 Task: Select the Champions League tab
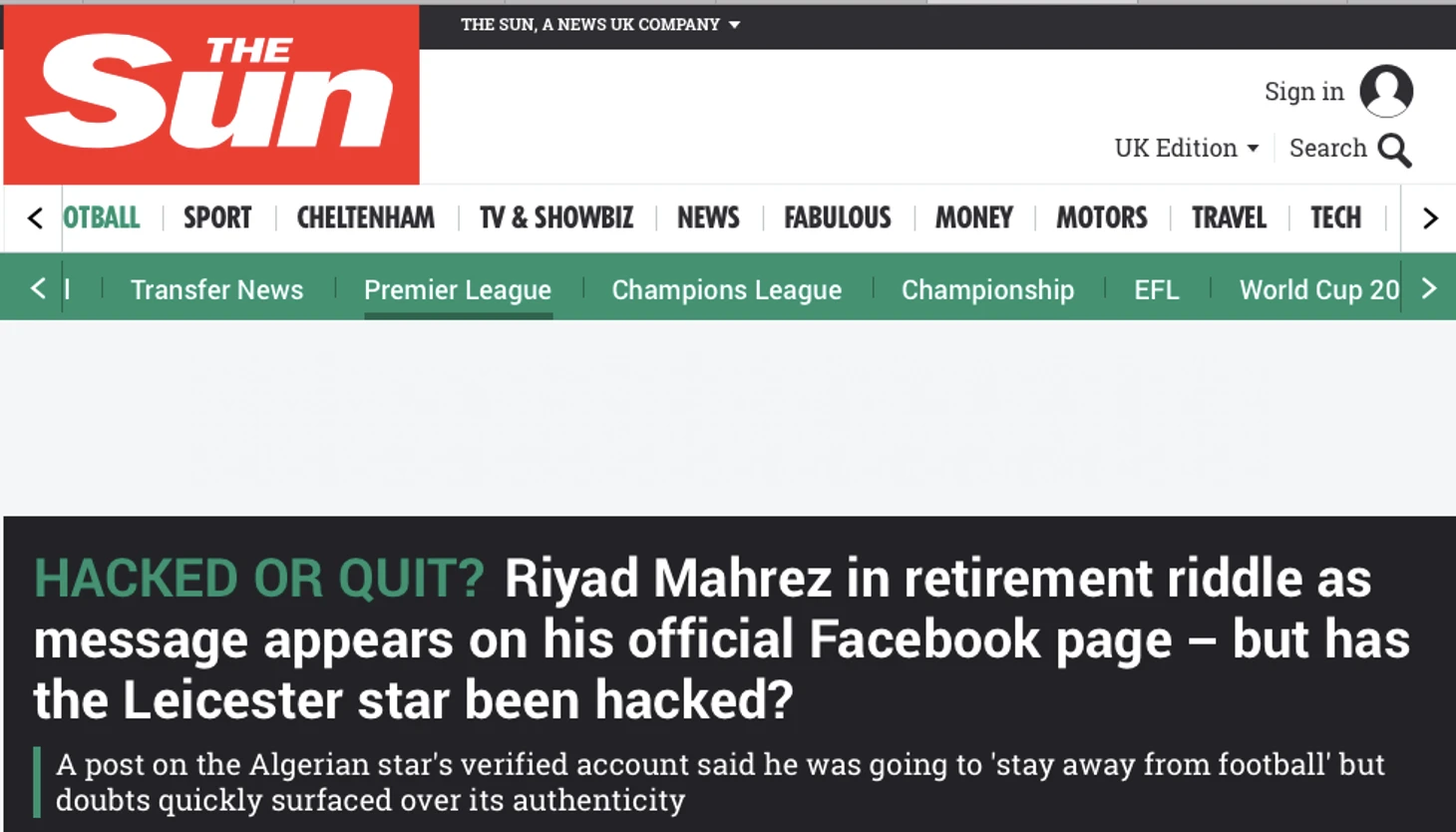(727, 289)
